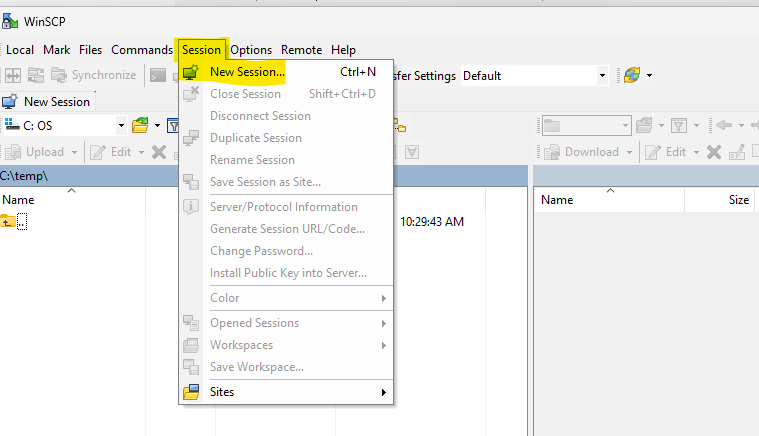759x436 pixels.
Task: Expand the Upload button arrow
Action: click(x=74, y=152)
